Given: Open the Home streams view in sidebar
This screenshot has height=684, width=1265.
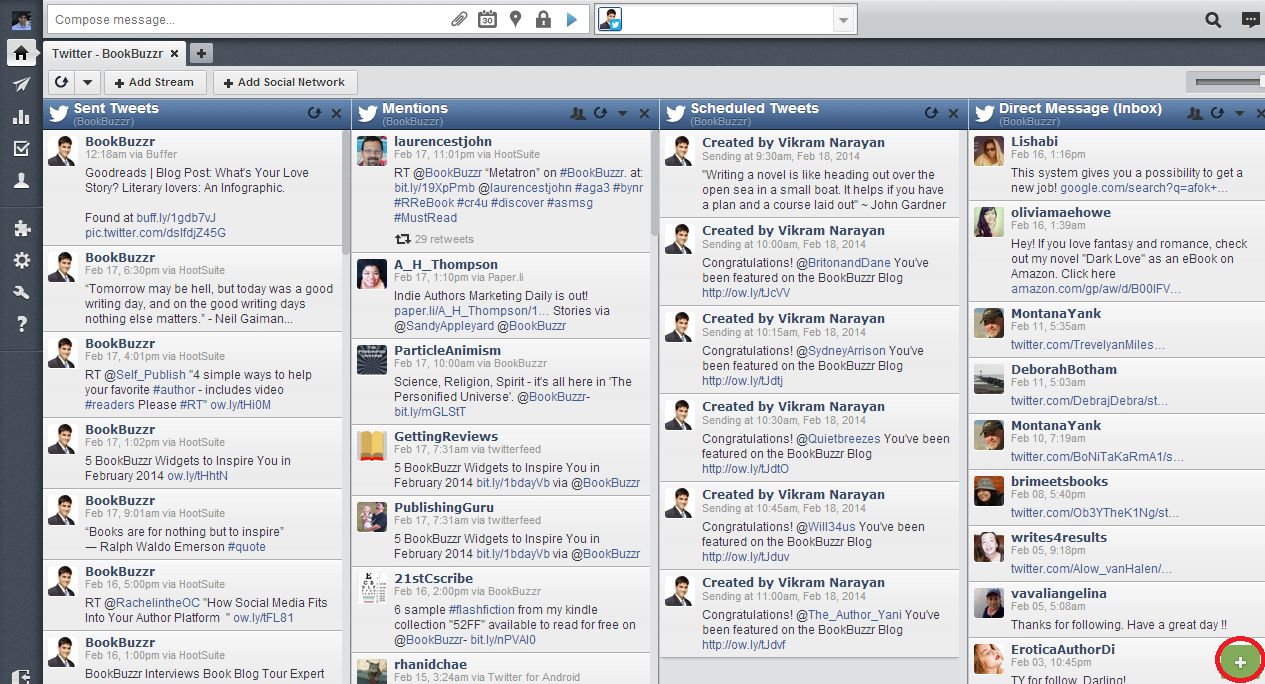Looking at the screenshot, I should point(21,53).
